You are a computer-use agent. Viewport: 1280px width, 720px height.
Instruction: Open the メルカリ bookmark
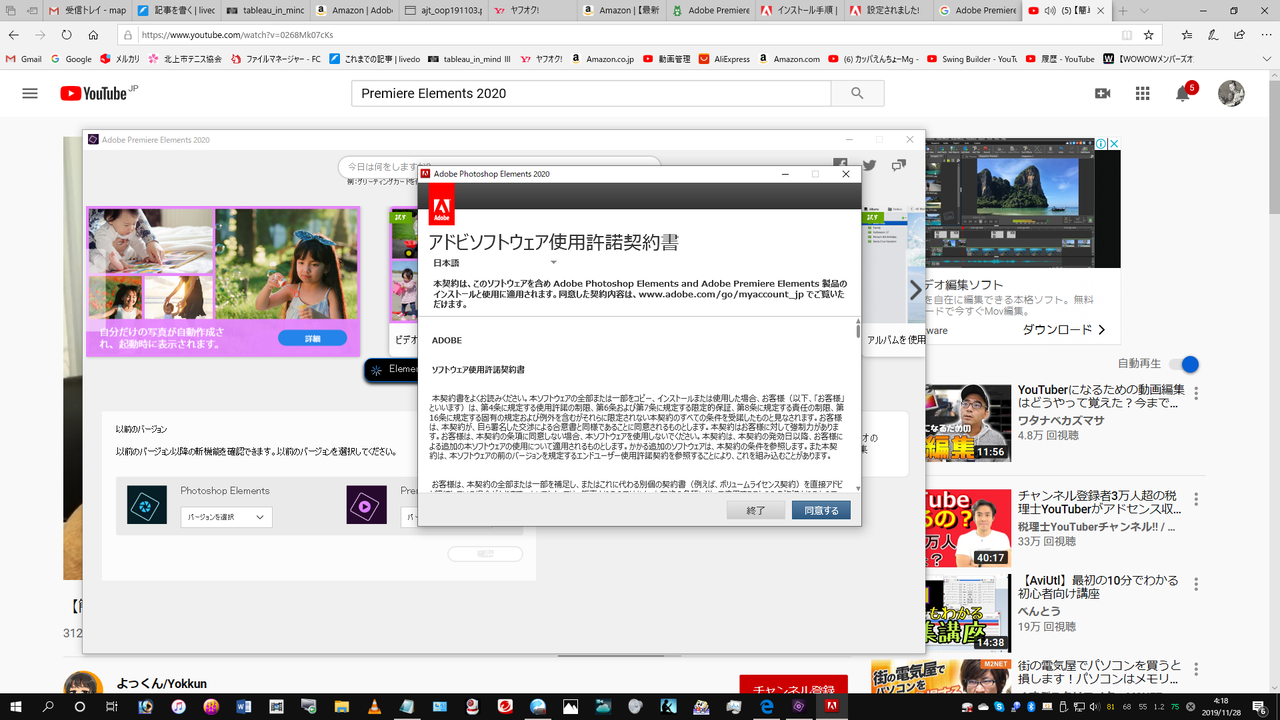(x=120, y=59)
